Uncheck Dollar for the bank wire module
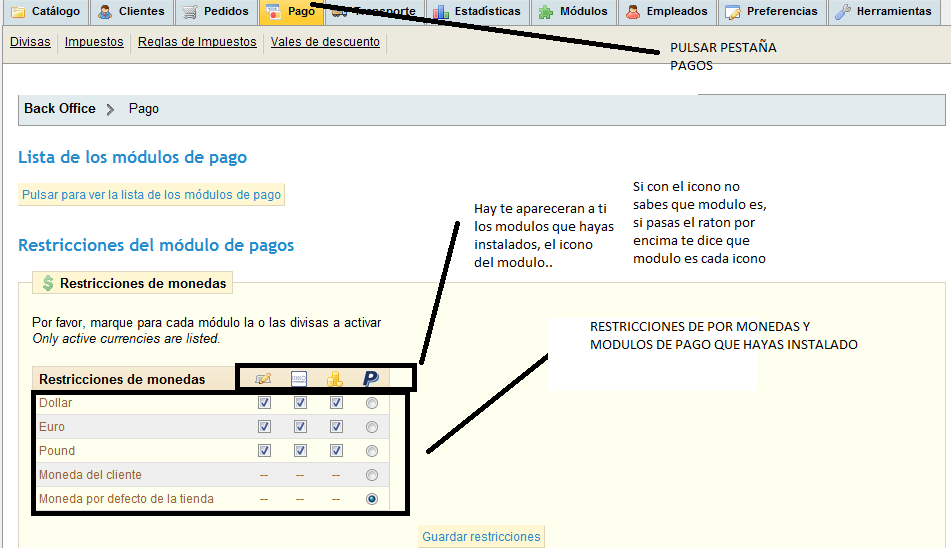The height and width of the screenshot is (548, 951). 300,403
